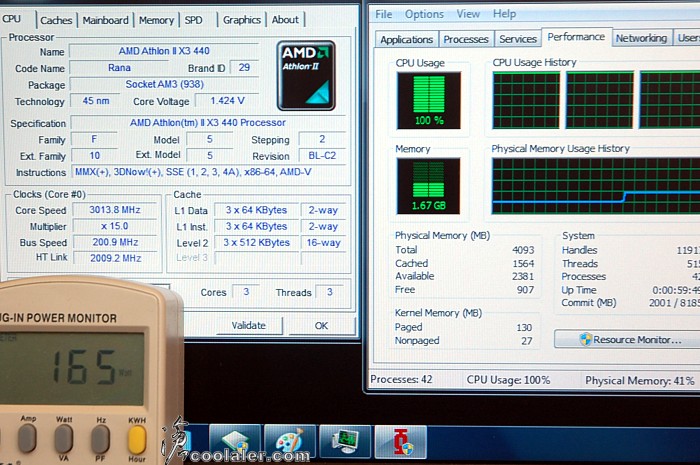Click the OK button in CPU-Z

[x=321, y=325]
